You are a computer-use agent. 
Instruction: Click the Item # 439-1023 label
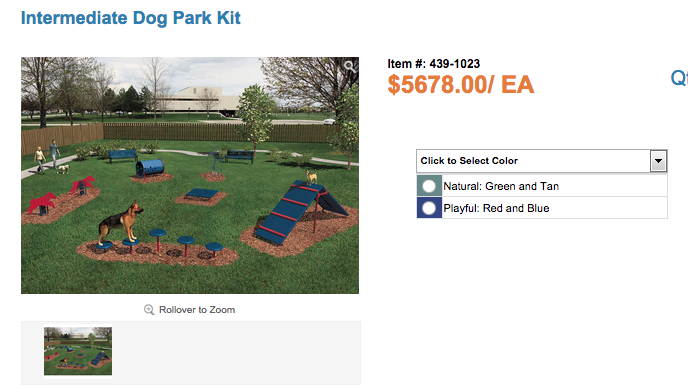point(434,64)
